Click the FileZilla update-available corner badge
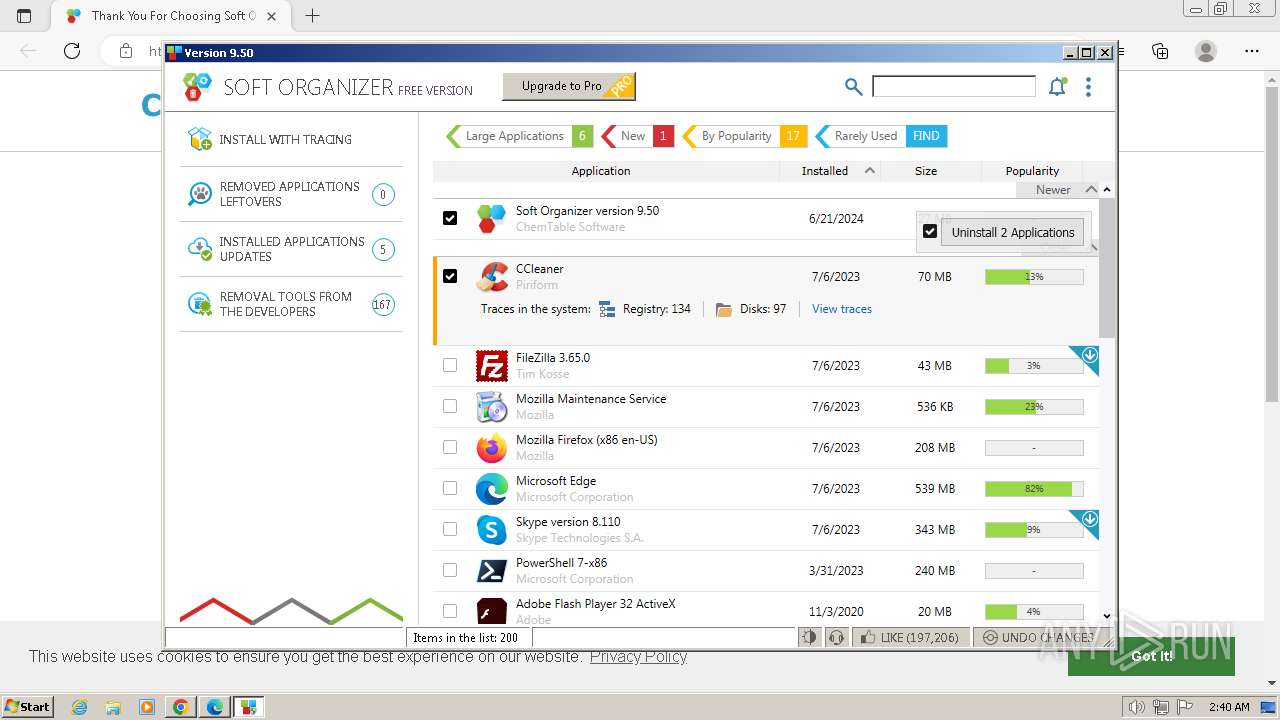 1089,355
